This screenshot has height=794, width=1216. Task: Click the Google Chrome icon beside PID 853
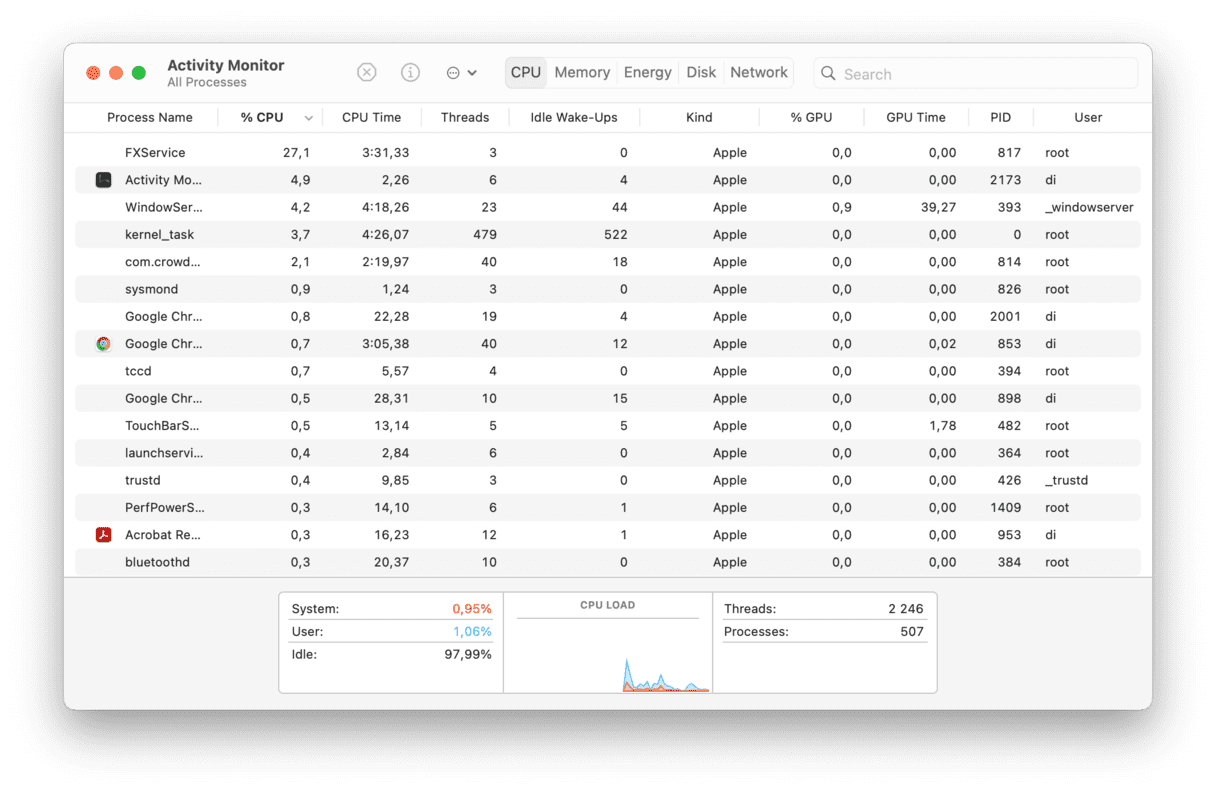point(103,344)
